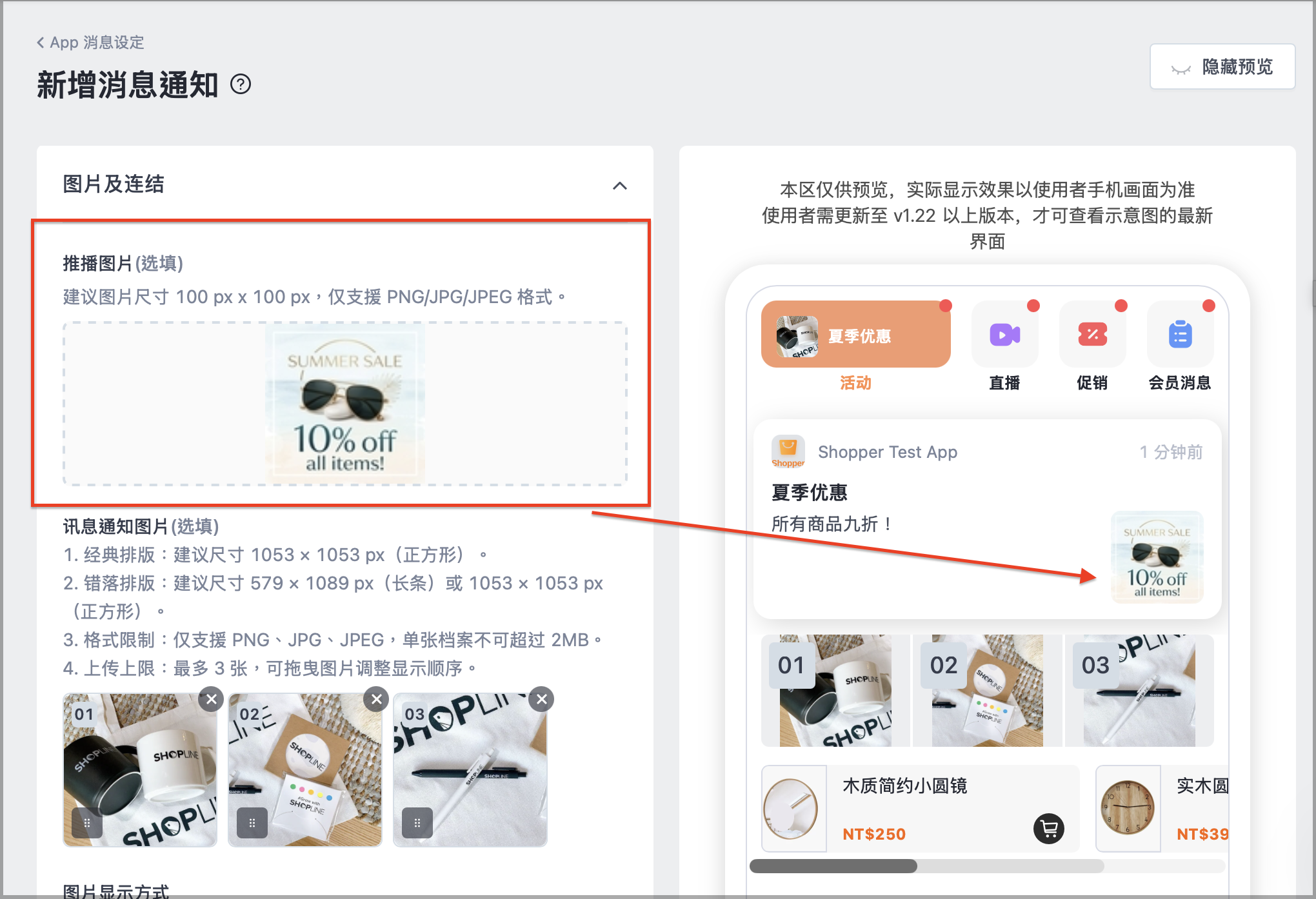Viewport: 1316px width, 899px height.
Task: Add 木质简约小圆镜 to cart
Action: tap(1049, 829)
